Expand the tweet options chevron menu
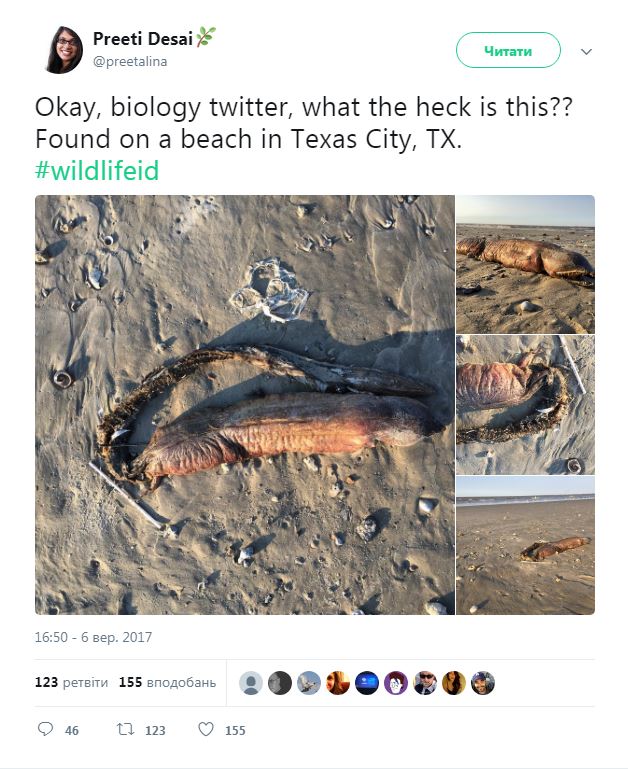 [x=587, y=51]
